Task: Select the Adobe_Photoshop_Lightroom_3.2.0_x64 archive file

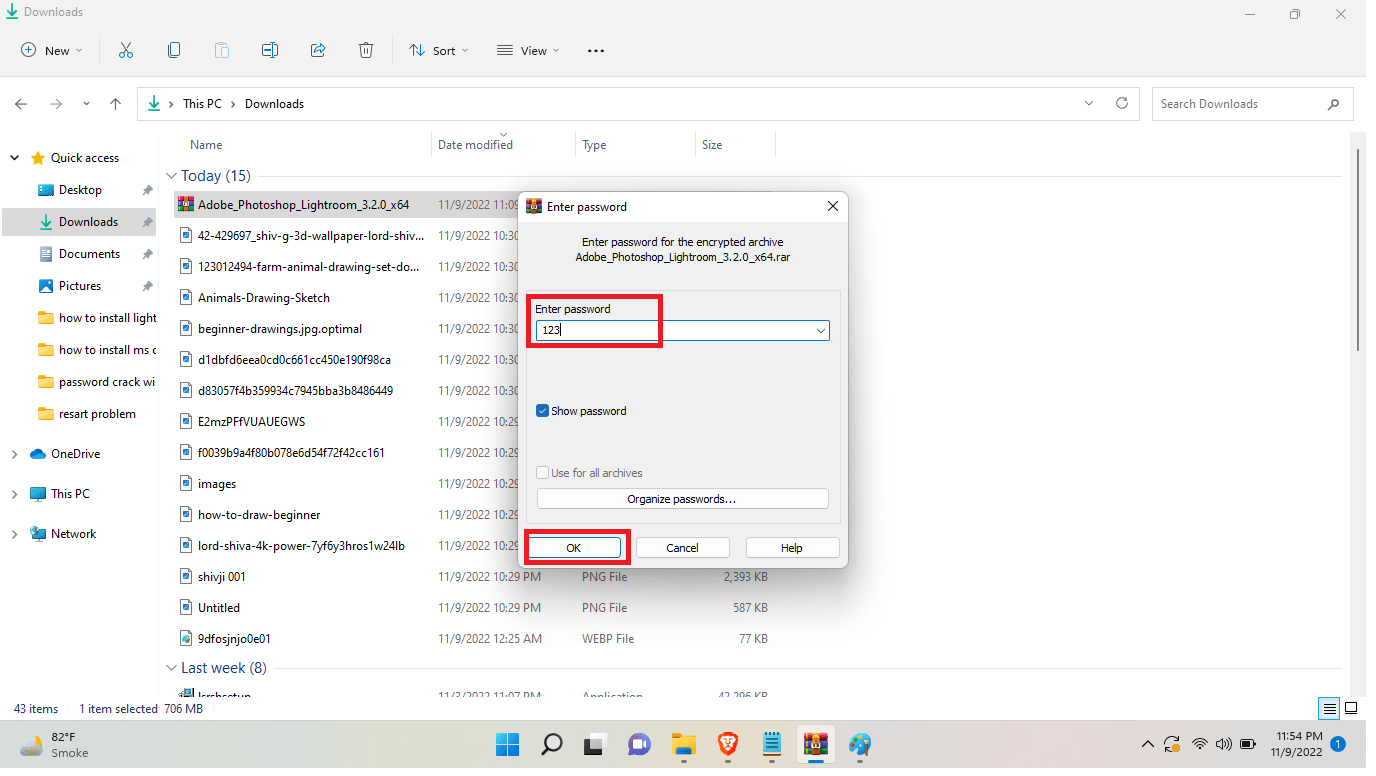Action: click(303, 205)
